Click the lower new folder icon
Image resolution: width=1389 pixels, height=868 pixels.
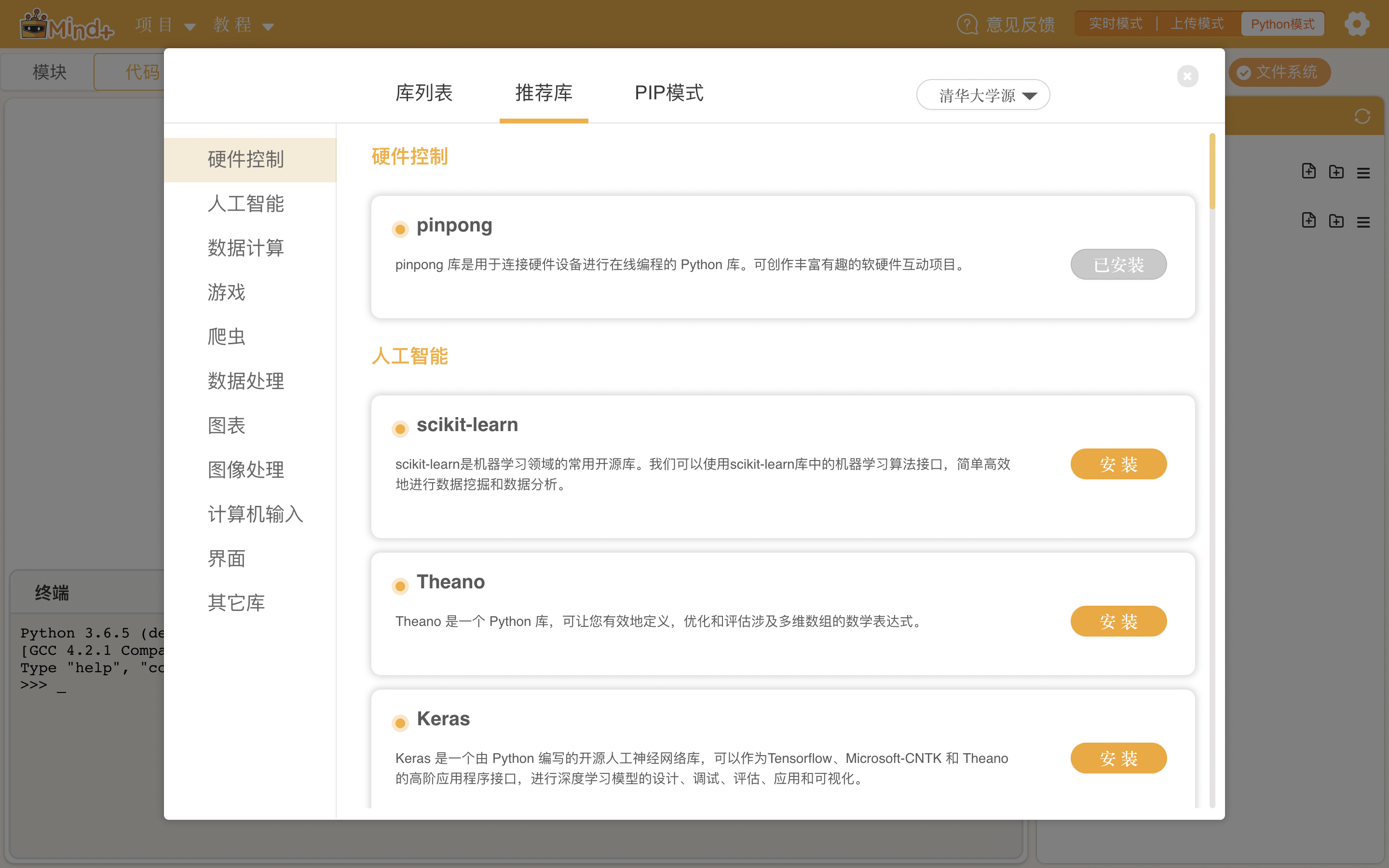(x=1336, y=221)
